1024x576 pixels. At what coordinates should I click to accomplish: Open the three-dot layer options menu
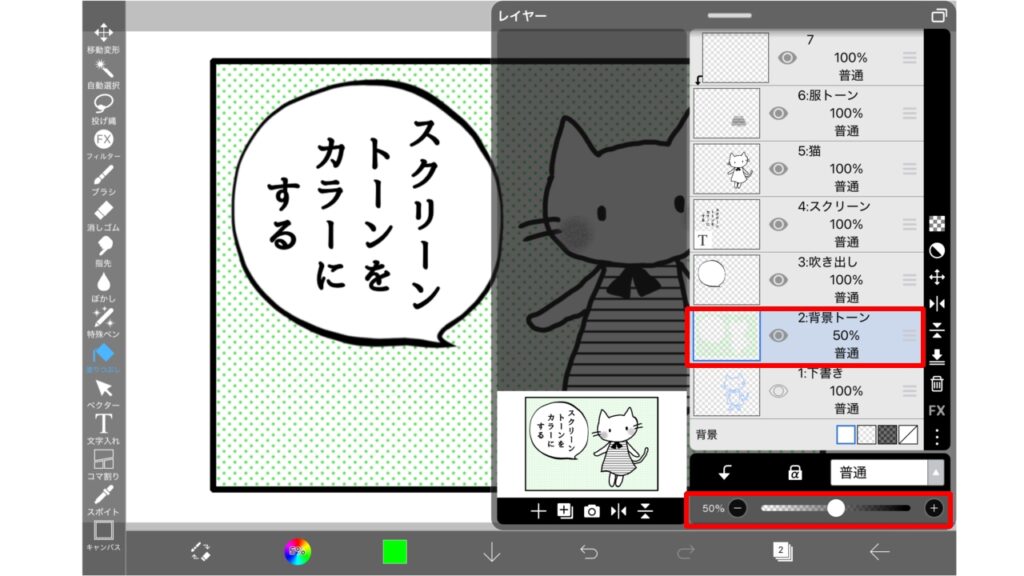point(937,437)
